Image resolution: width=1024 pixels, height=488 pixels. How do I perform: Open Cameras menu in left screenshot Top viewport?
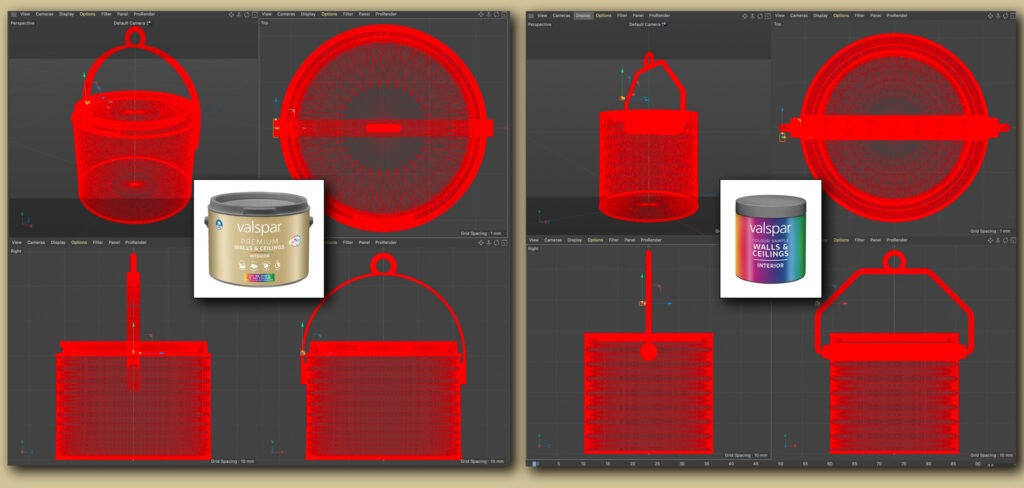pos(286,14)
